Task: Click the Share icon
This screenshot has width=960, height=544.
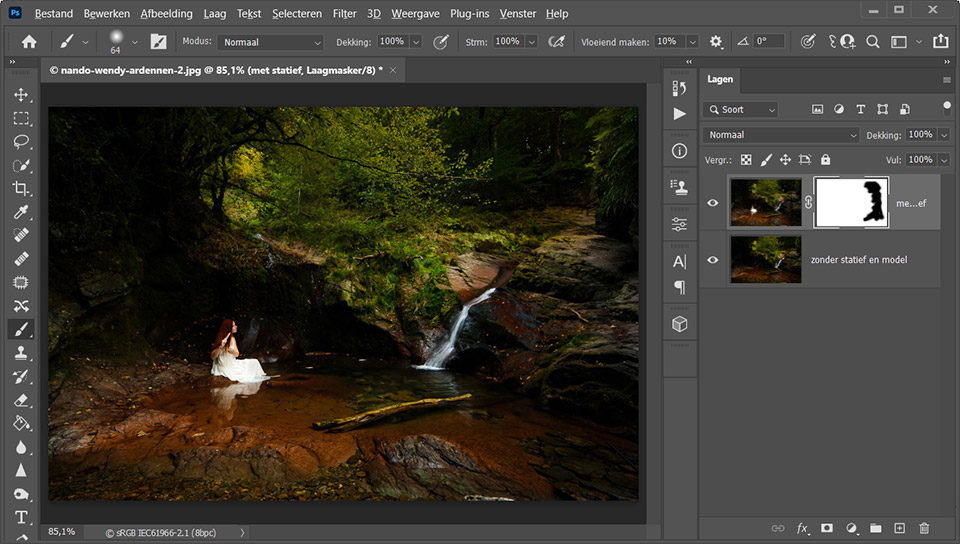Action: 940,41
